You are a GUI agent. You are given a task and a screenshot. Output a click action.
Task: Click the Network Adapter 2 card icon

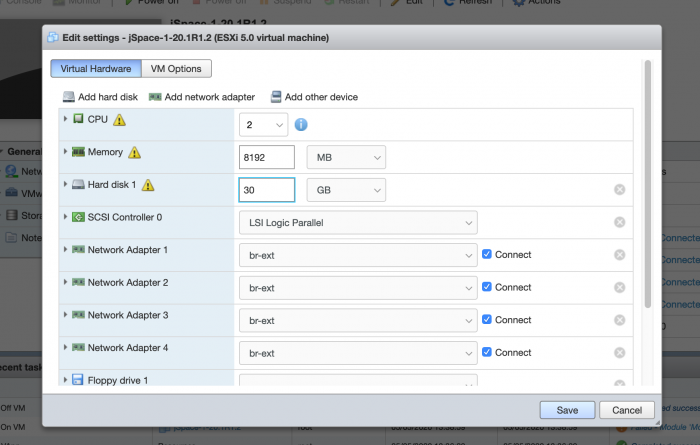(78, 282)
